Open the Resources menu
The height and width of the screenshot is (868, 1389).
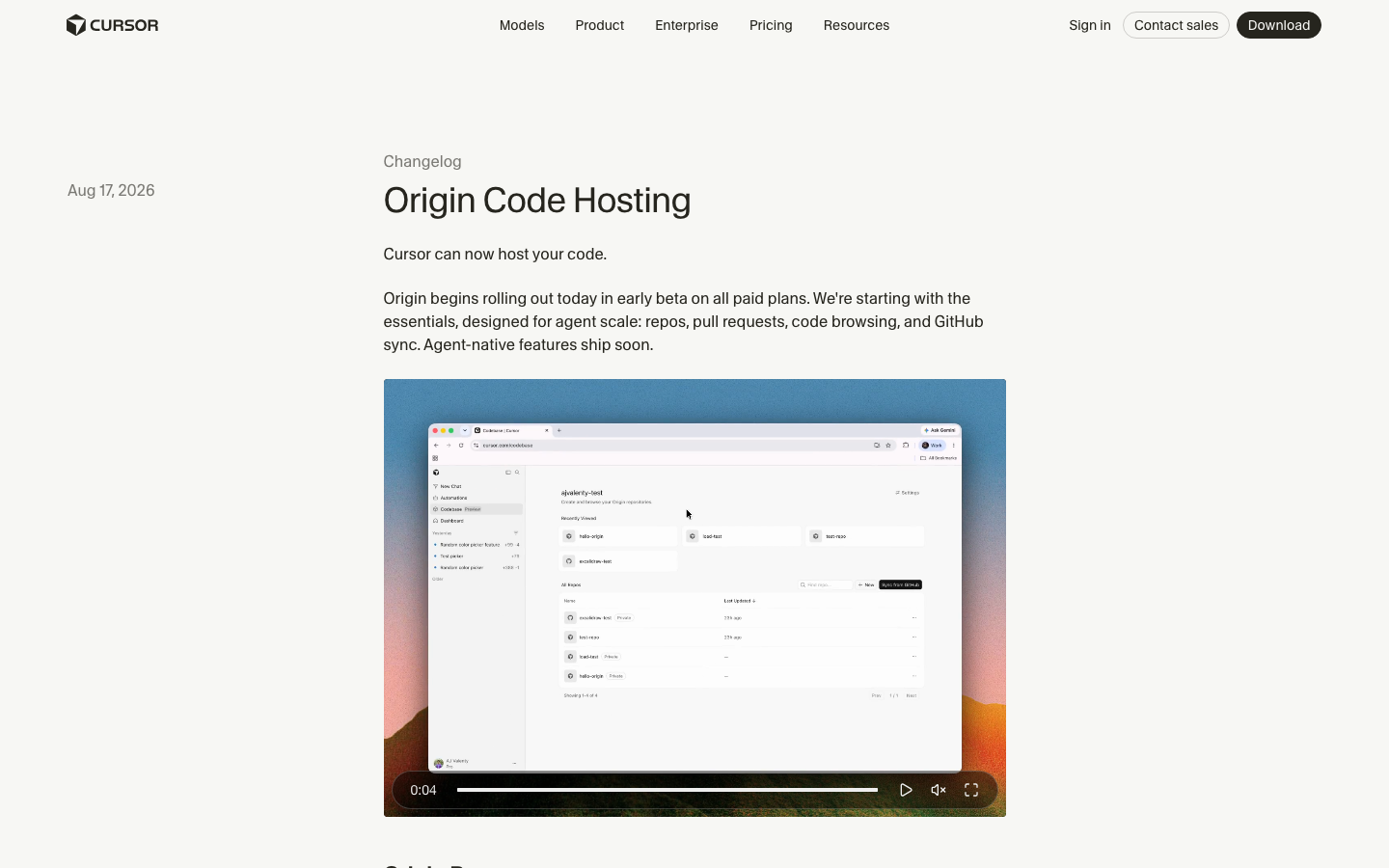click(857, 25)
